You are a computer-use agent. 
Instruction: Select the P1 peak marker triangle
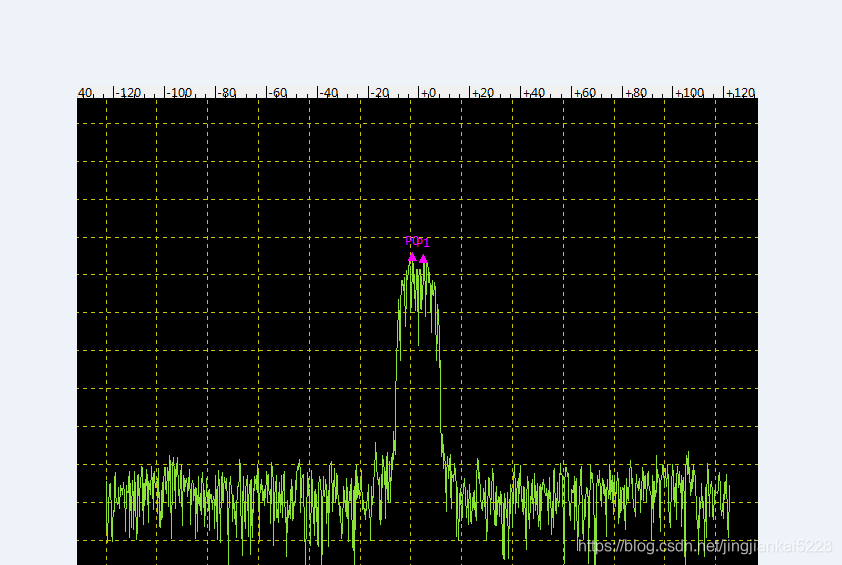click(424, 259)
